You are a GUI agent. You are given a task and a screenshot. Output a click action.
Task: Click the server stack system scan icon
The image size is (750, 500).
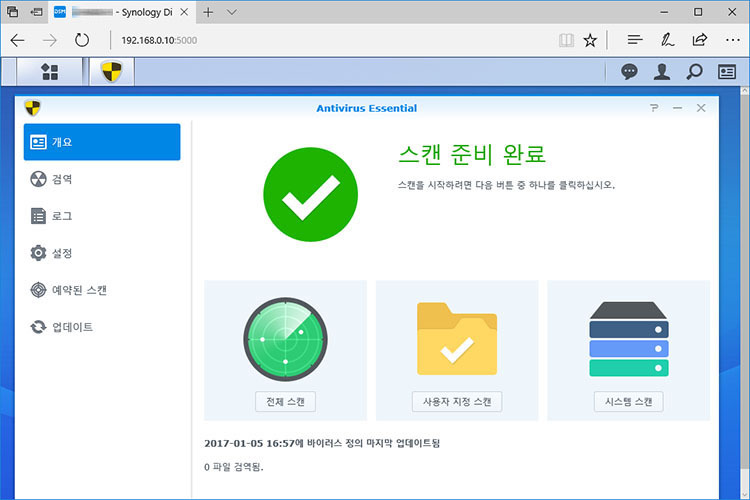coord(629,339)
